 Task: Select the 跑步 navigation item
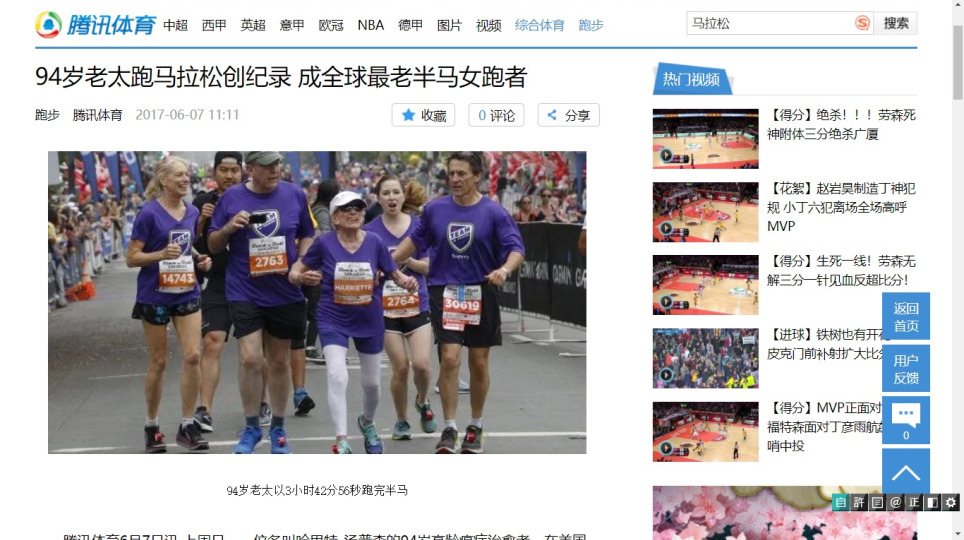click(x=590, y=25)
